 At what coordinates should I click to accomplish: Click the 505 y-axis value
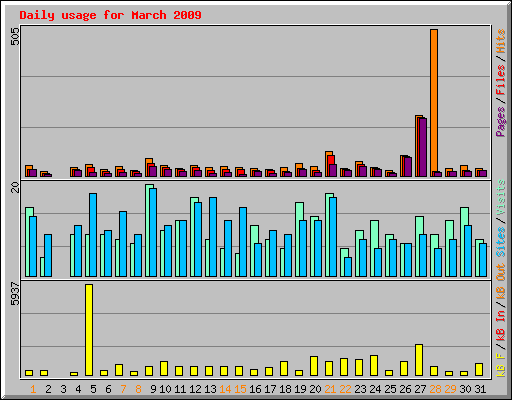click(15, 36)
